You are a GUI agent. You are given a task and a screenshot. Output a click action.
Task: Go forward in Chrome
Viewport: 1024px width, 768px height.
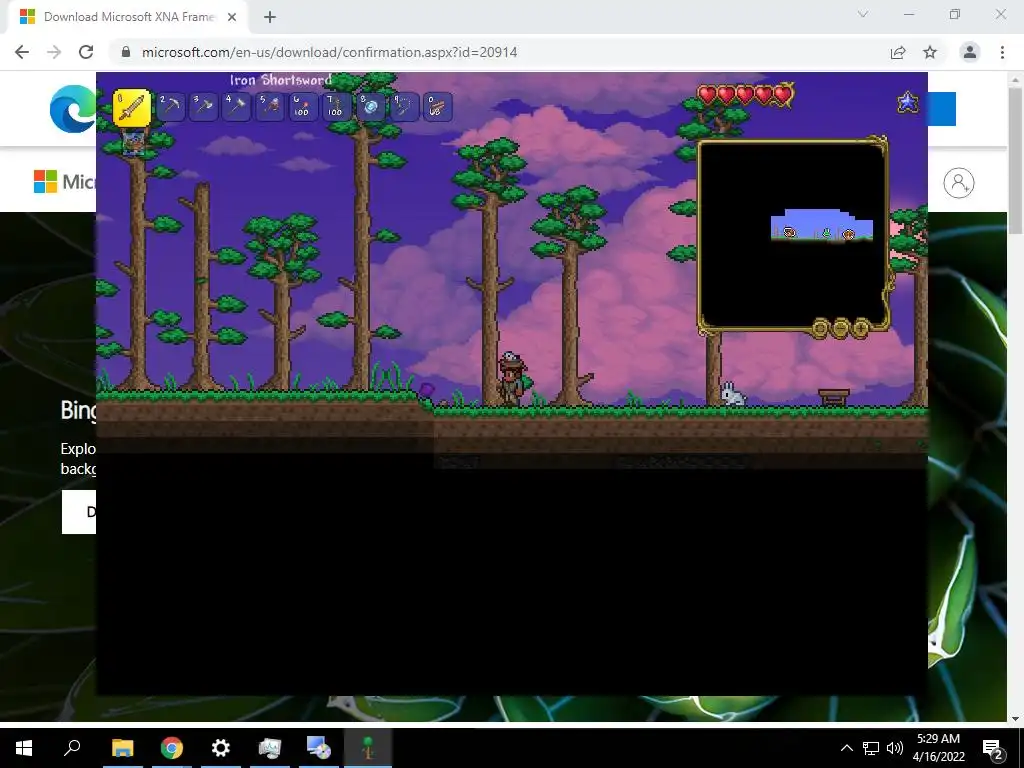click(x=54, y=52)
